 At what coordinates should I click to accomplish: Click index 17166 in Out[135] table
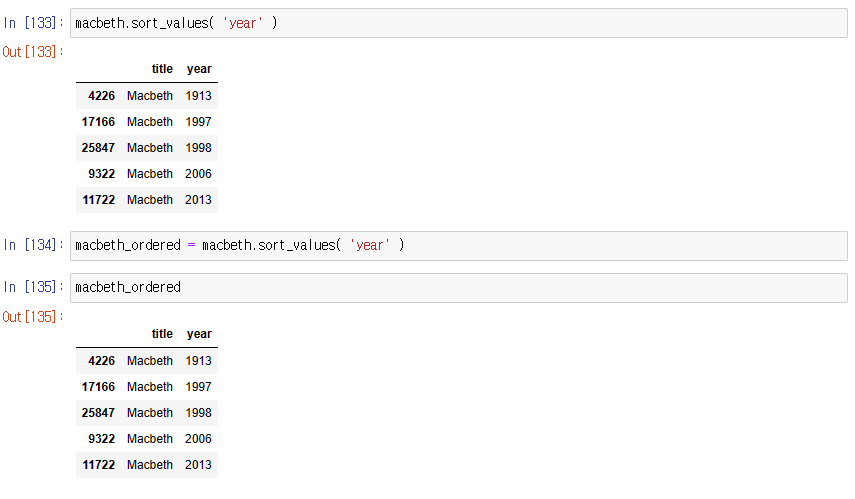click(x=98, y=387)
